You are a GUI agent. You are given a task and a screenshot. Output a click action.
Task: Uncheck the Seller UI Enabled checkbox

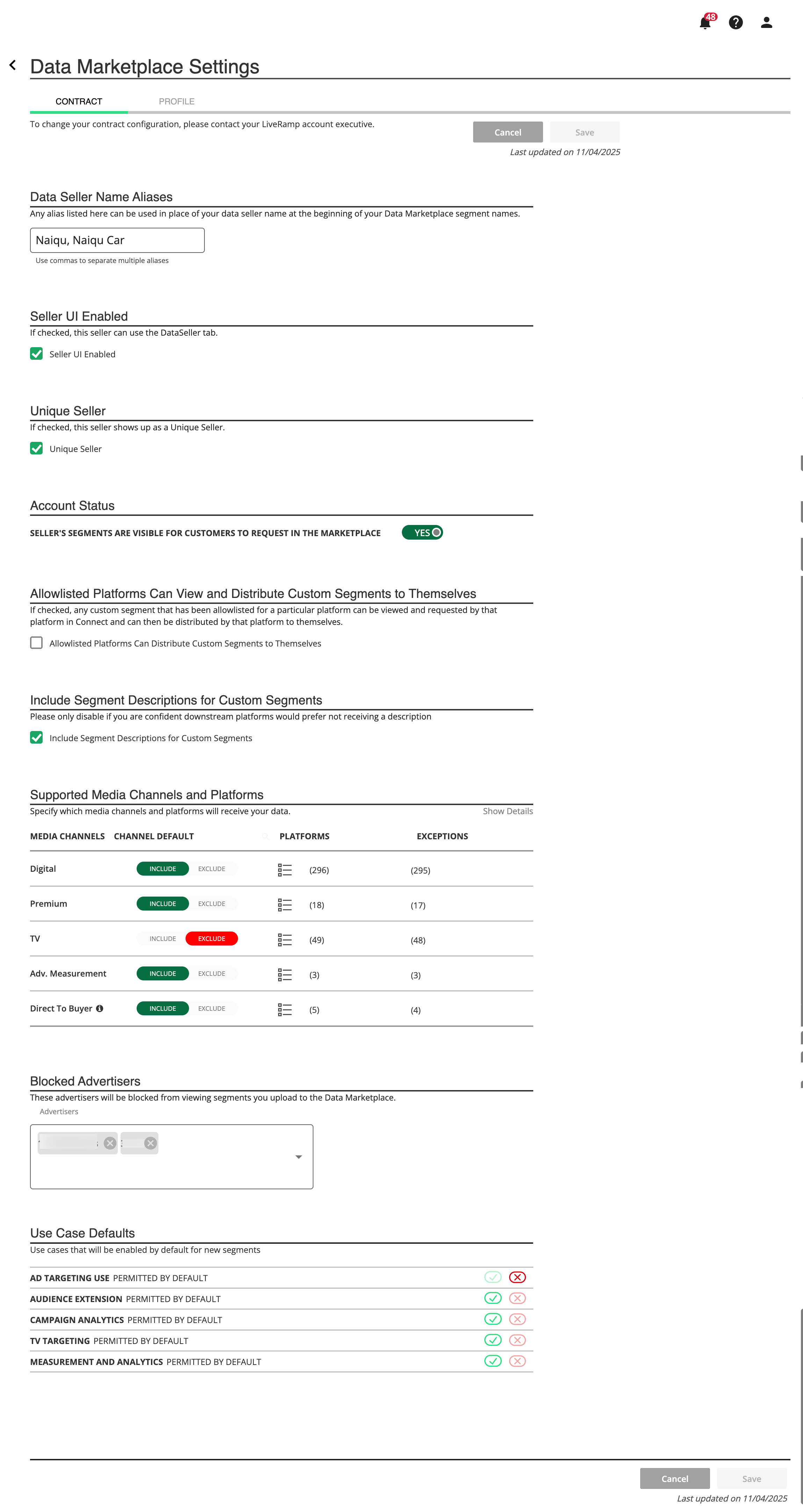point(36,353)
